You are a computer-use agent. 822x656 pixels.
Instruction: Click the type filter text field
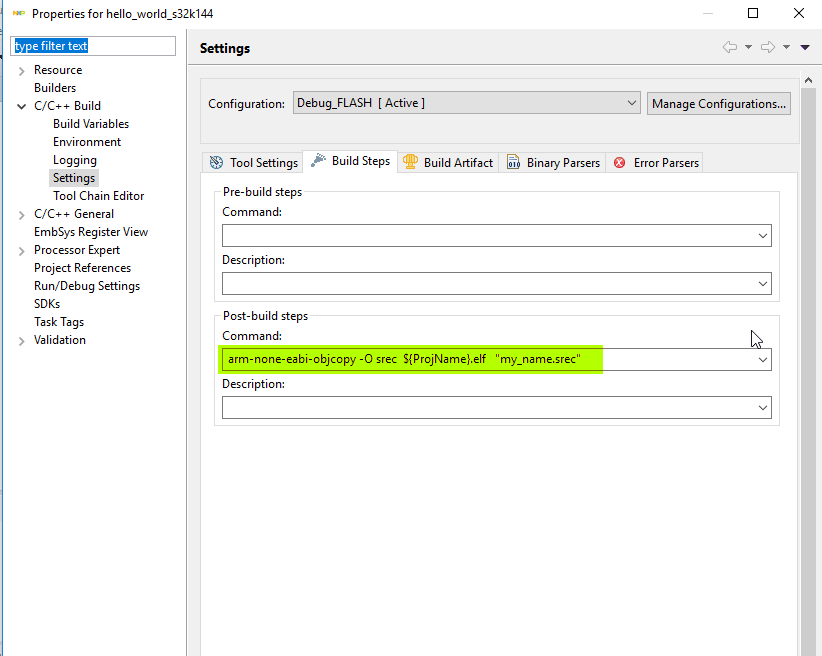pos(93,46)
